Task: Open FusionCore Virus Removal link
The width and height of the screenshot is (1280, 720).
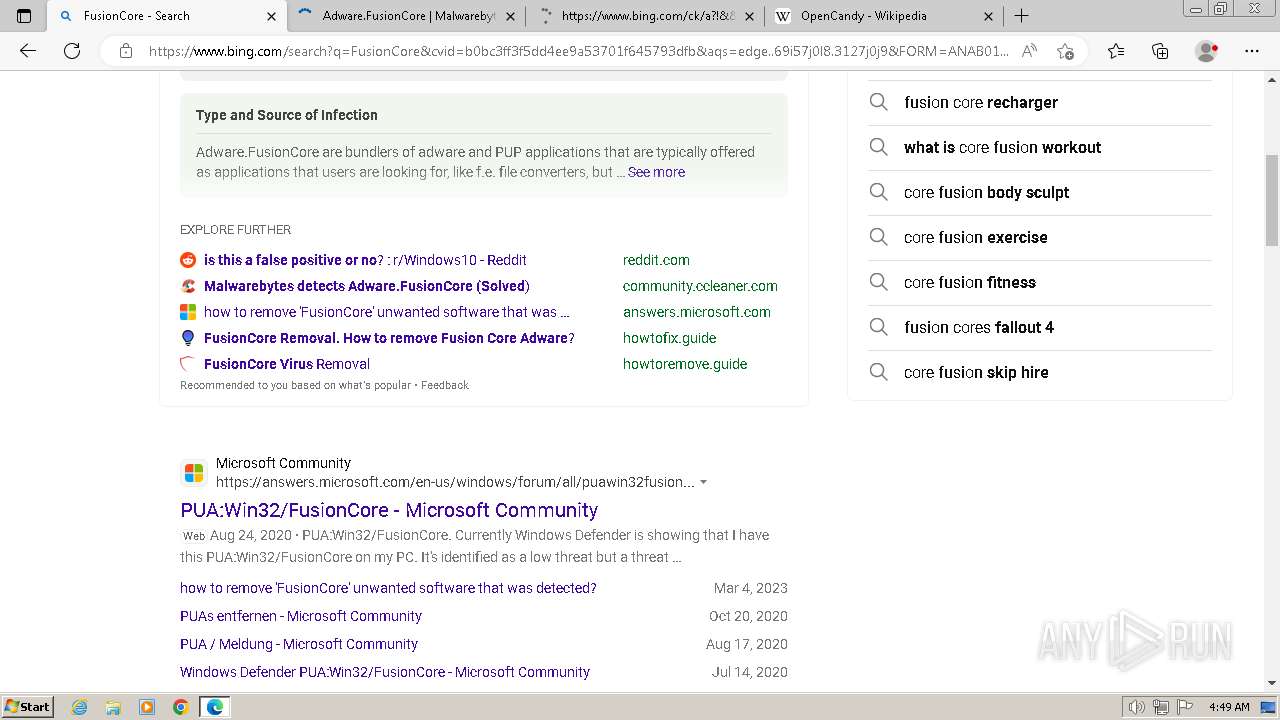Action: pos(287,364)
